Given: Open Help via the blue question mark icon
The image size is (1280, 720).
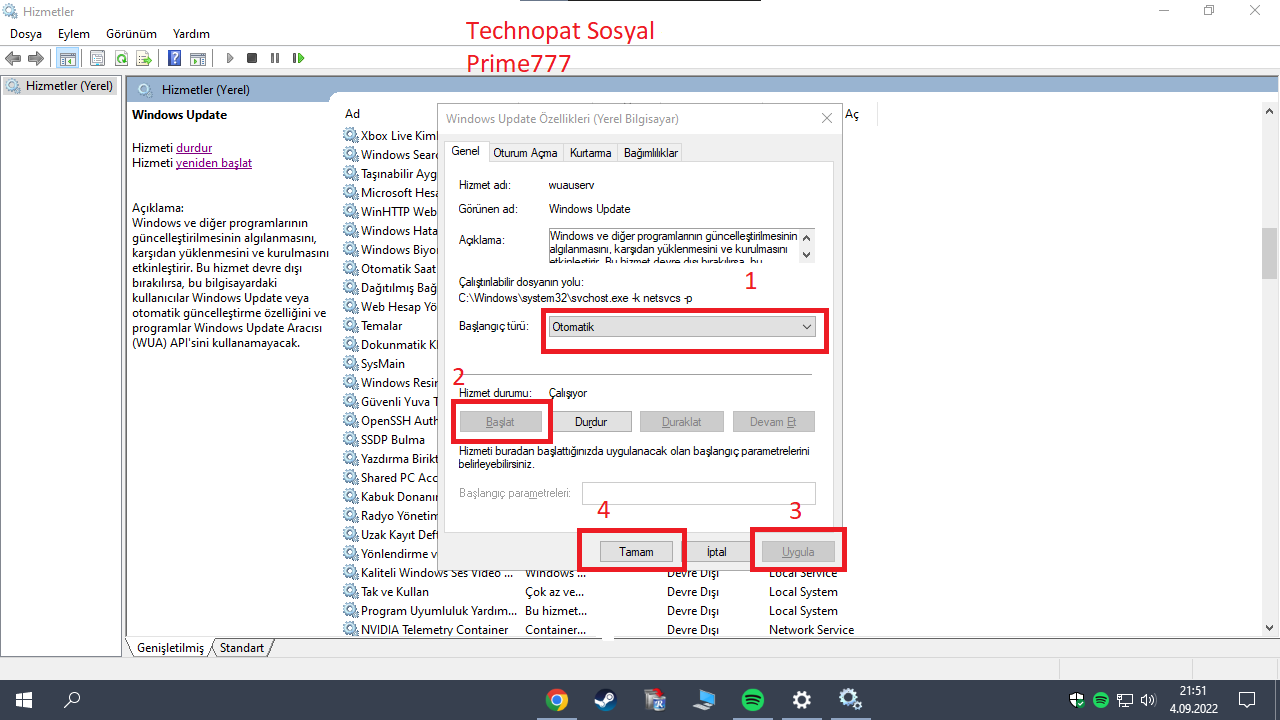Looking at the screenshot, I should [175, 58].
